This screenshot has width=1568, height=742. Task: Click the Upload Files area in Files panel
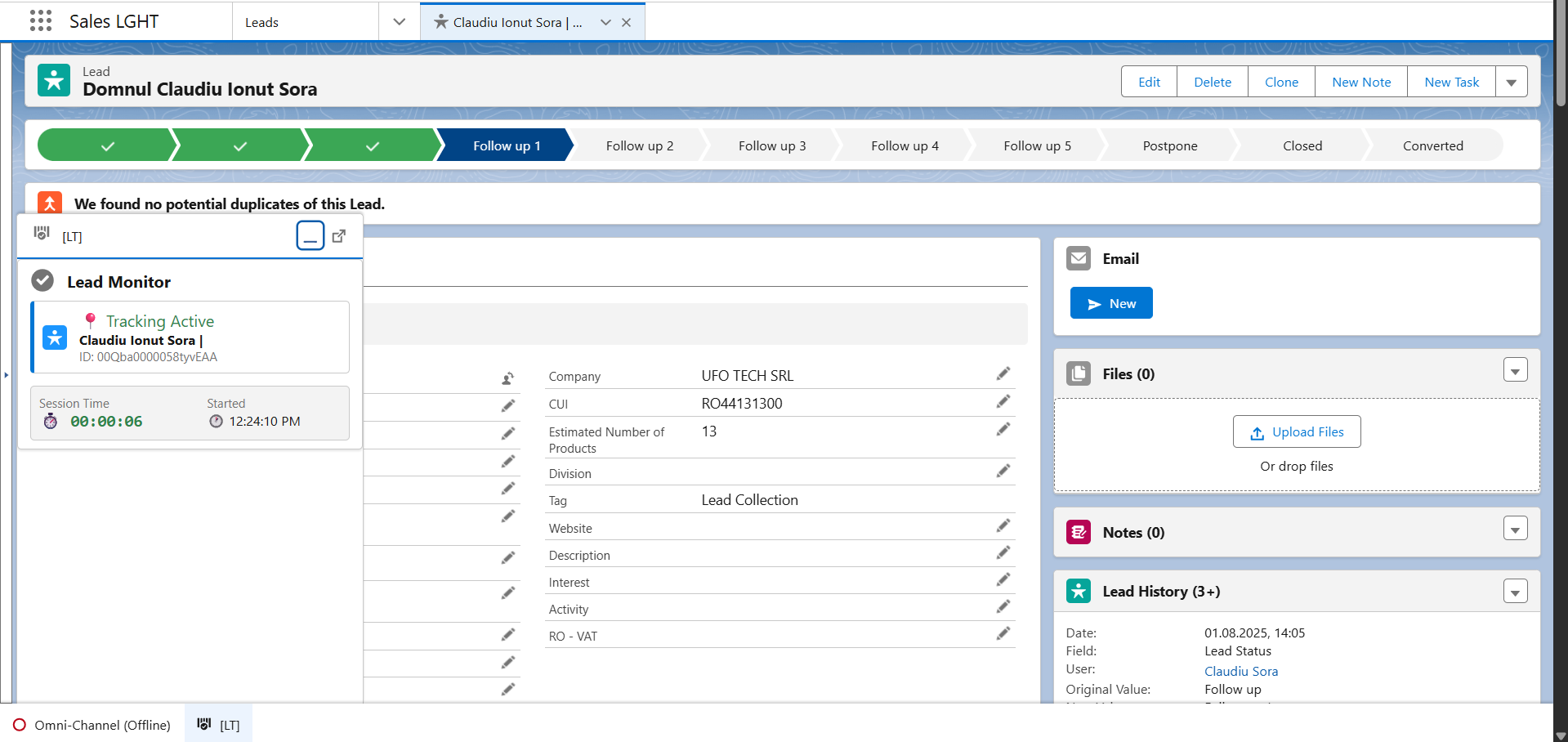click(1296, 431)
